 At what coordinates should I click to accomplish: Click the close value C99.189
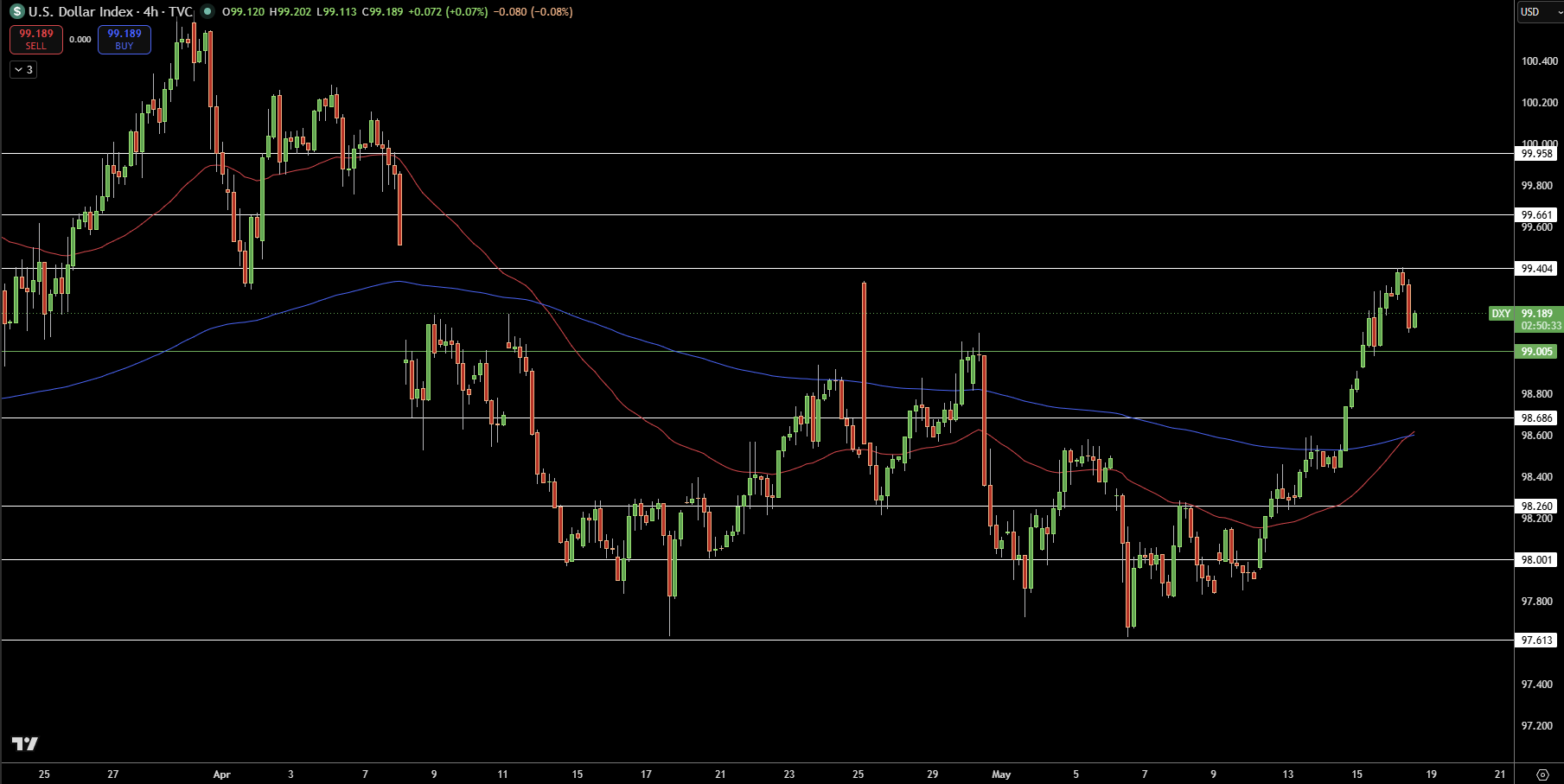point(381,12)
